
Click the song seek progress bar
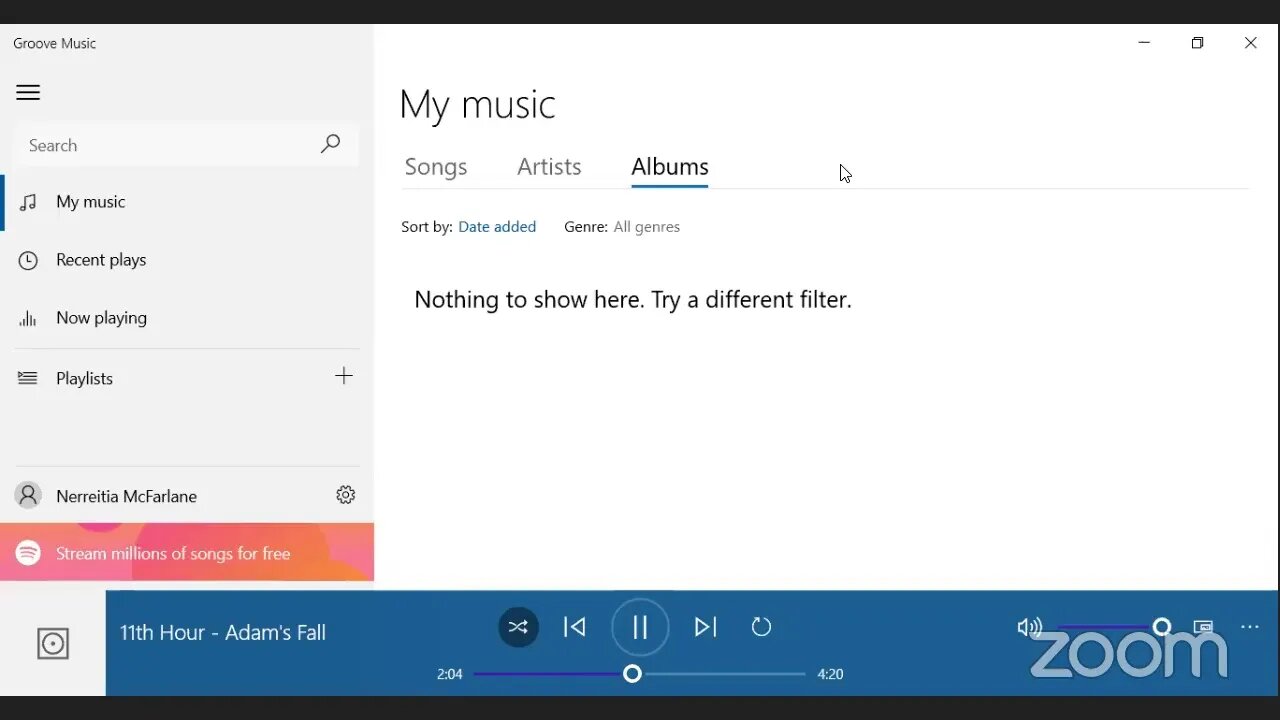(640, 674)
